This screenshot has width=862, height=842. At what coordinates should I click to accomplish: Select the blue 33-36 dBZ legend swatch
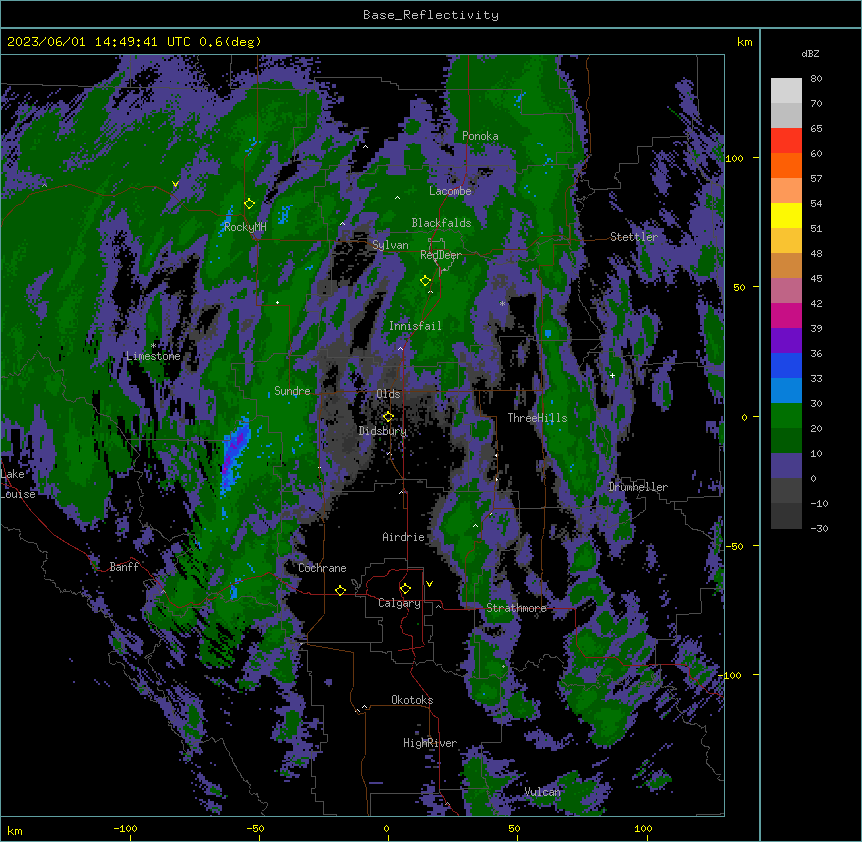coord(786,366)
